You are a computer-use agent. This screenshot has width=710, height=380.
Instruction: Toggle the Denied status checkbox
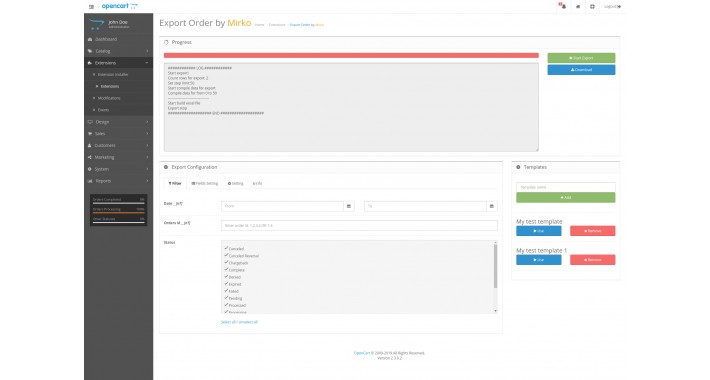click(226, 276)
